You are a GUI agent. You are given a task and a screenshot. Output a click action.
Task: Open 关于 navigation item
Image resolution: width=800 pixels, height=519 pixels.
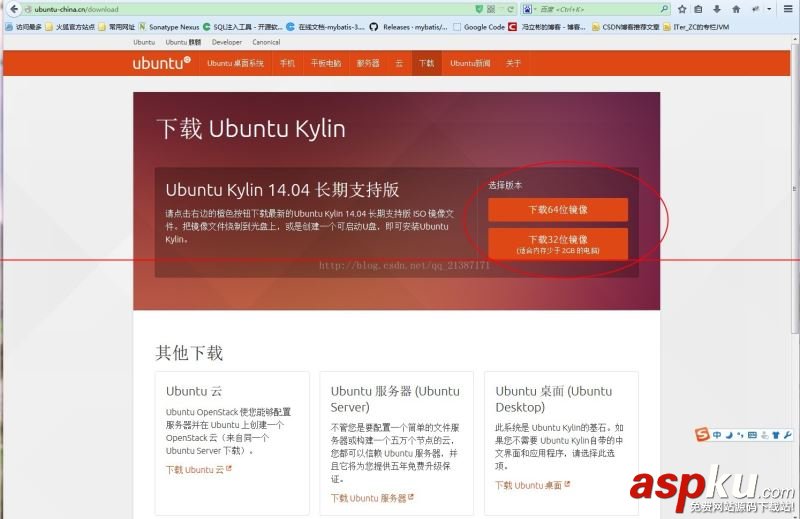click(x=513, y=63)
